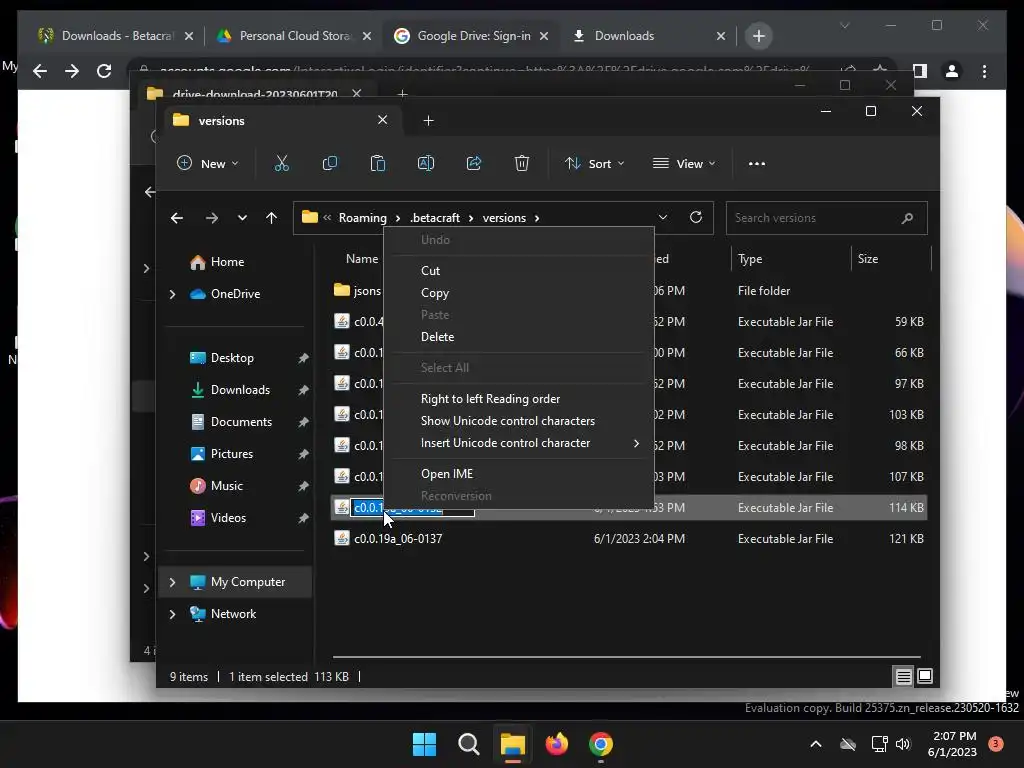Show hidden system tray icons
Screen dimensions: 1024x768
click(x=816, y=744)
